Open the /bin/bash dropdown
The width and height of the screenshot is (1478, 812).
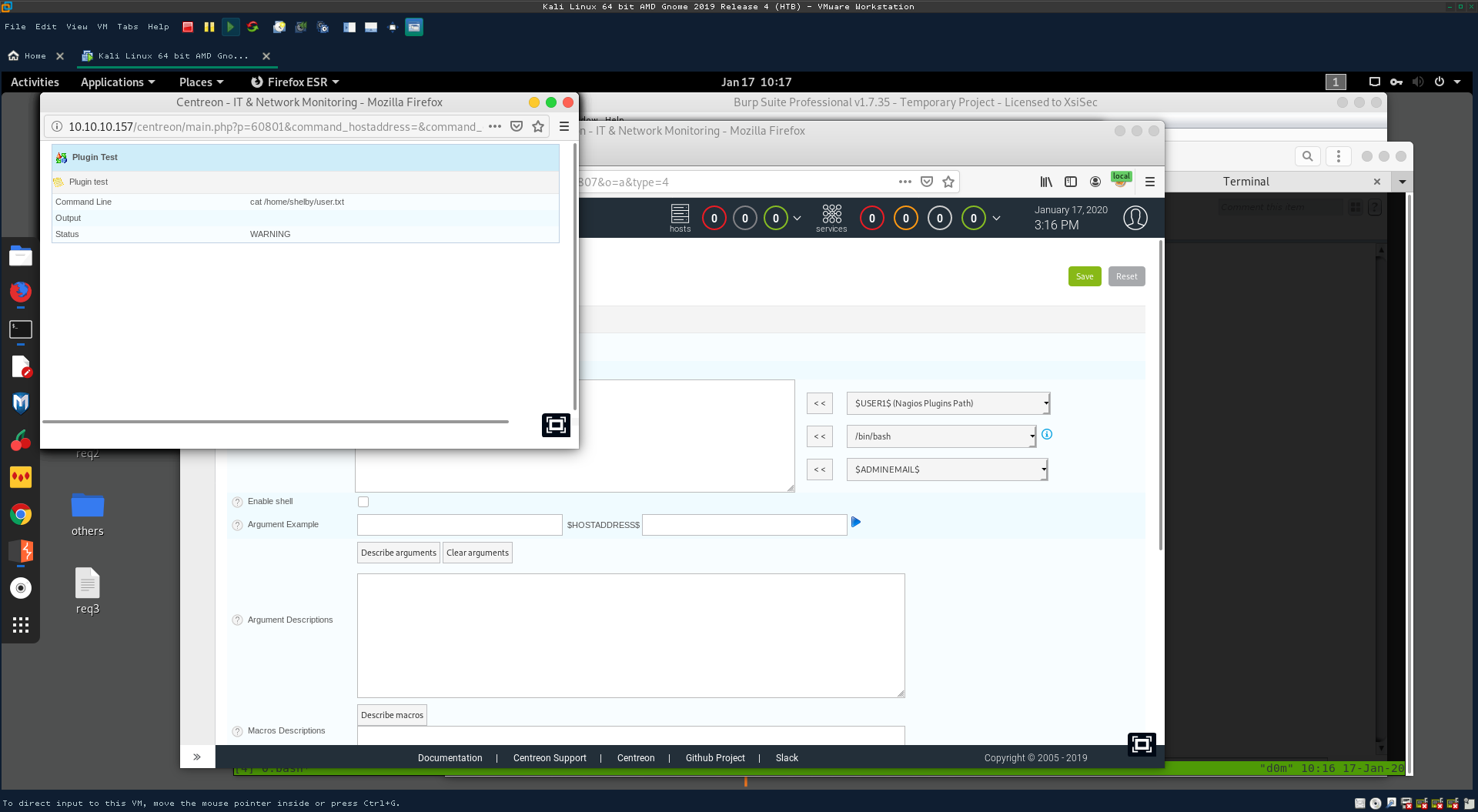tap(941, 436)
